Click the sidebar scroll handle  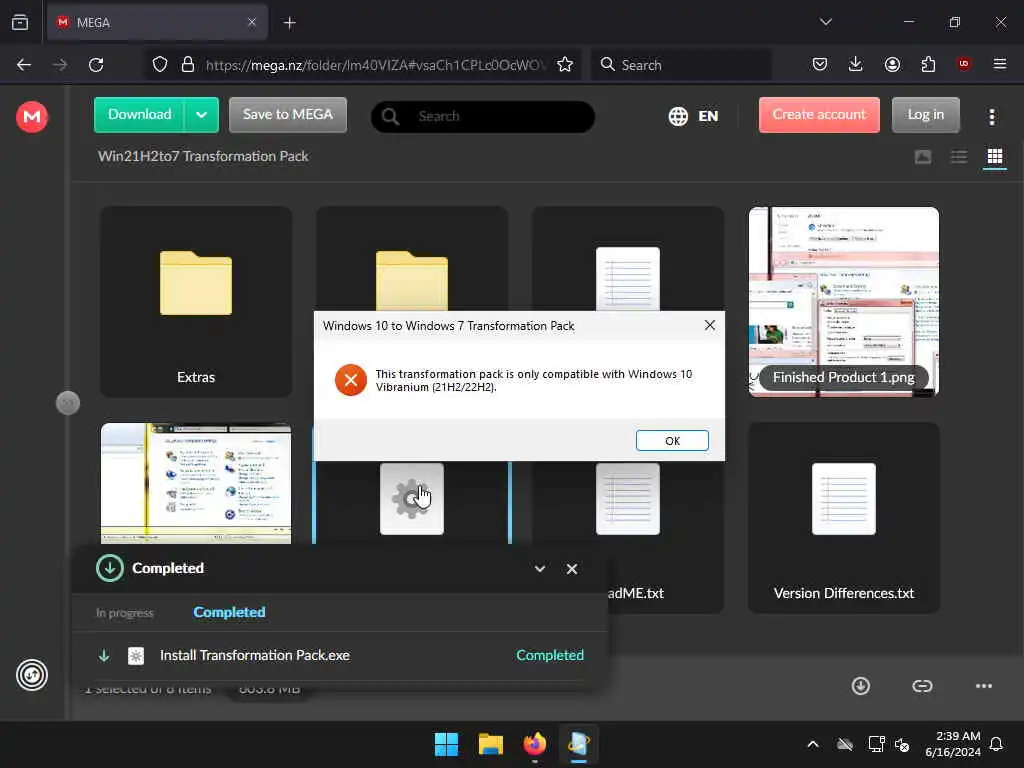[68, 403]
